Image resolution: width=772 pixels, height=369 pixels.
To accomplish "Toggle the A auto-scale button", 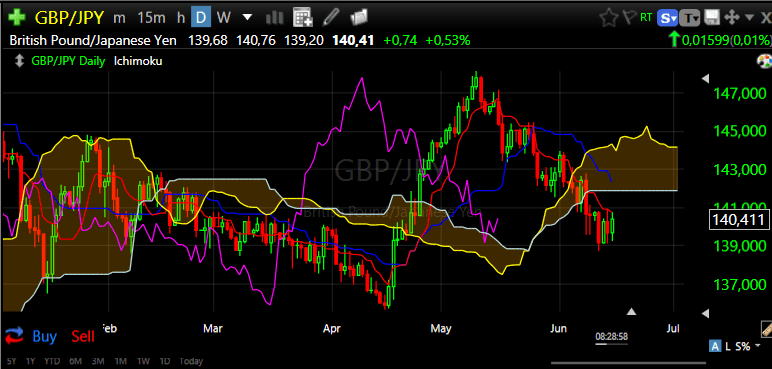I will pyautogui.click(x=714, y=346).
